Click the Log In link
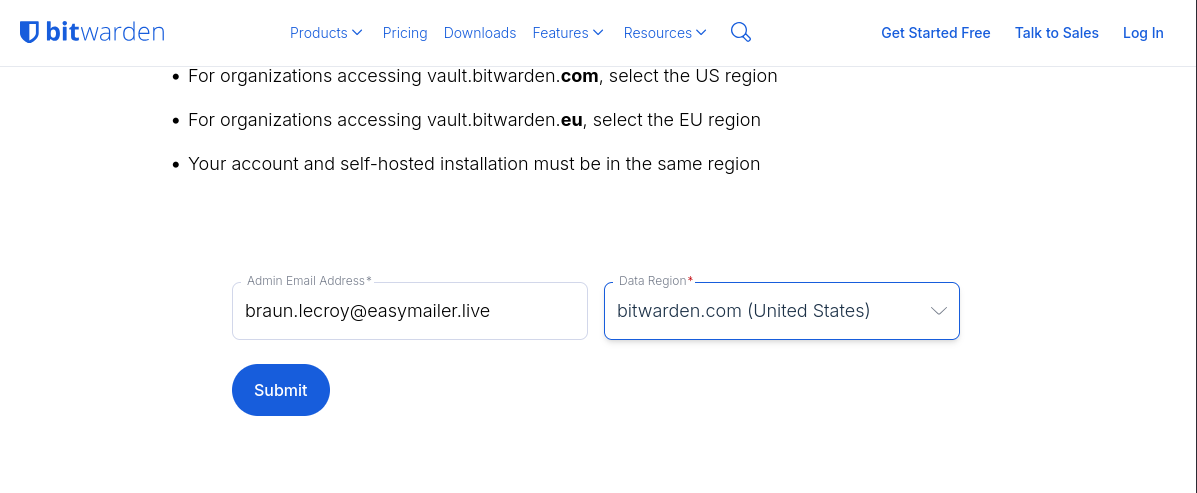 1143,33
